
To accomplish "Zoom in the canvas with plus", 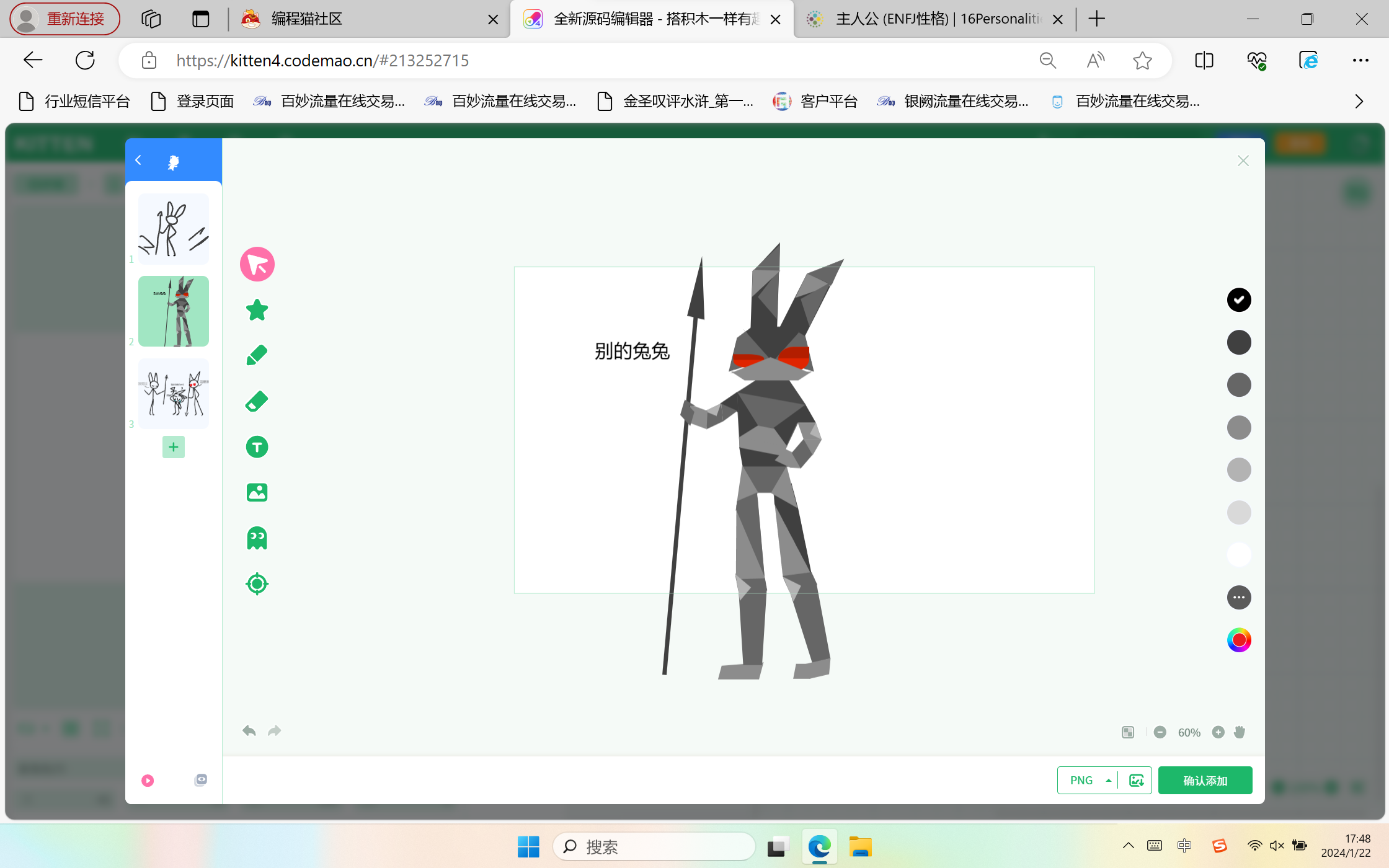I will pos(1218,732).
